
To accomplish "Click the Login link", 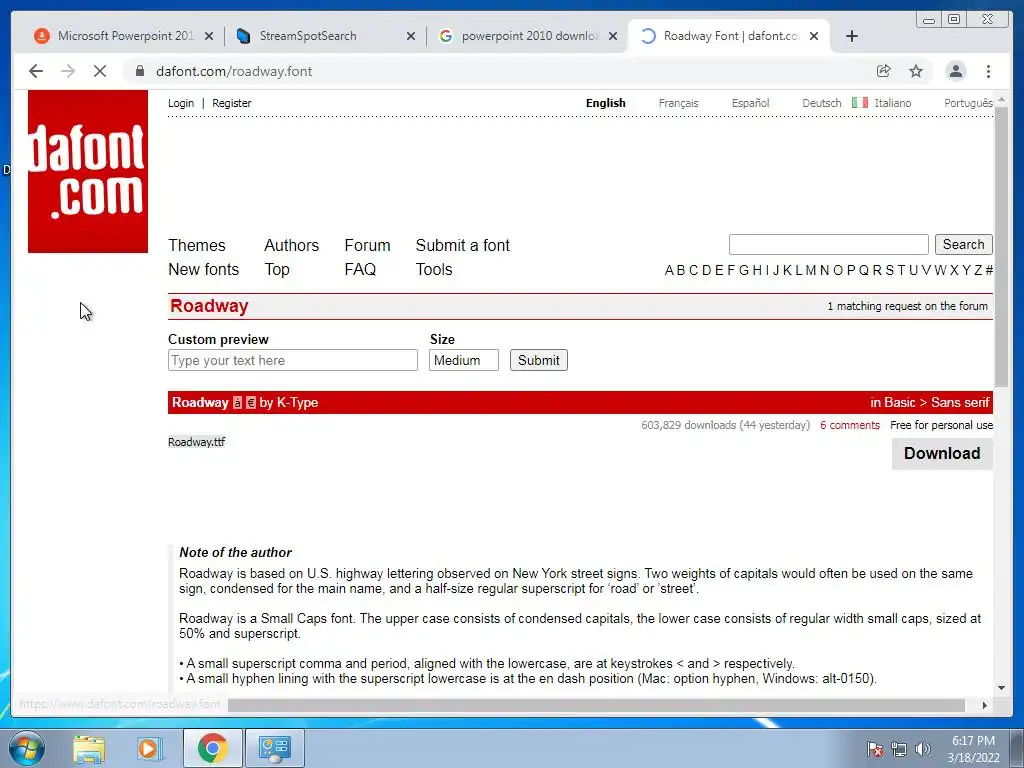I will tap(181, 103).
